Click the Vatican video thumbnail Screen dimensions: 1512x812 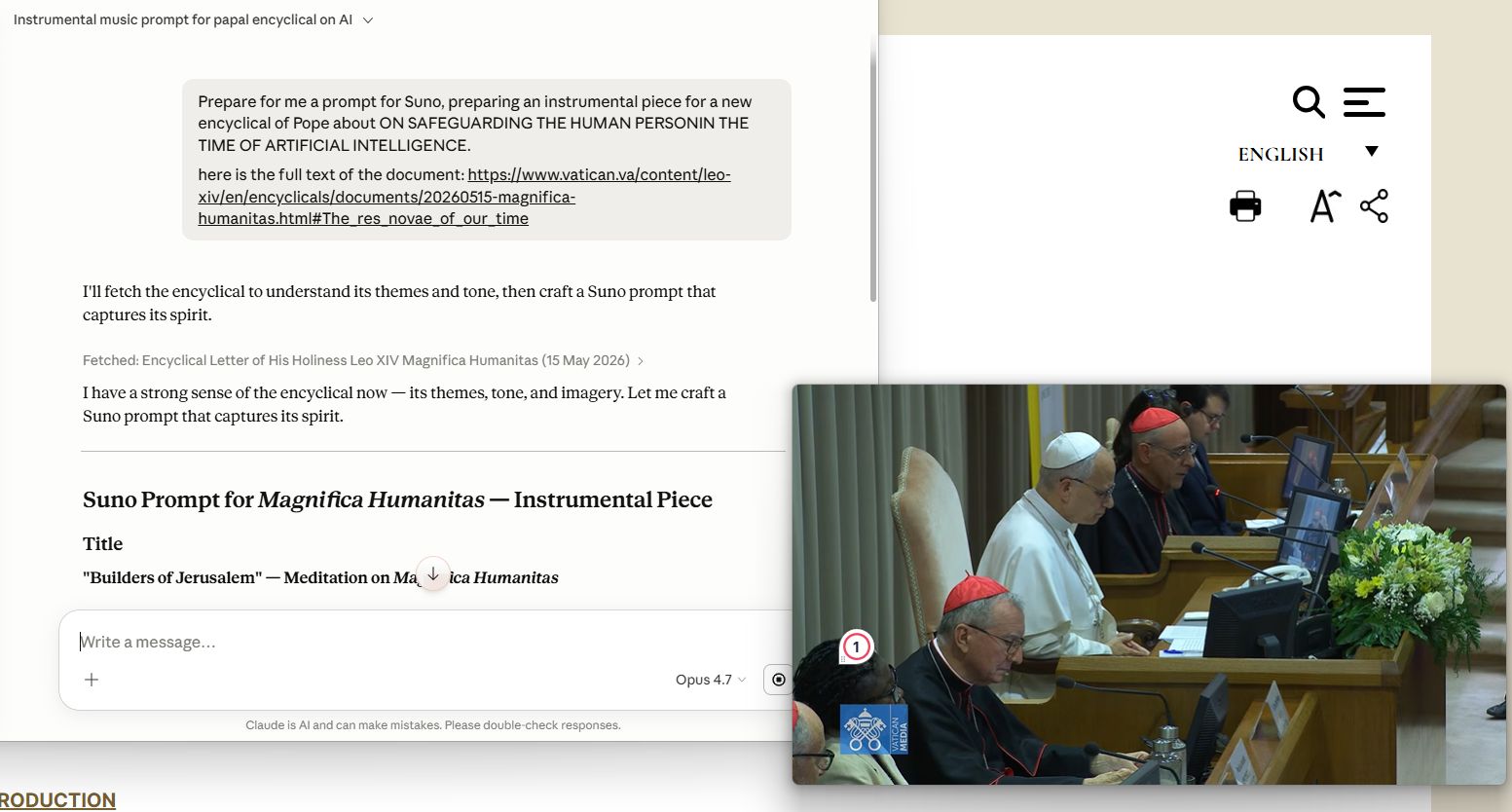[1149, 584]
